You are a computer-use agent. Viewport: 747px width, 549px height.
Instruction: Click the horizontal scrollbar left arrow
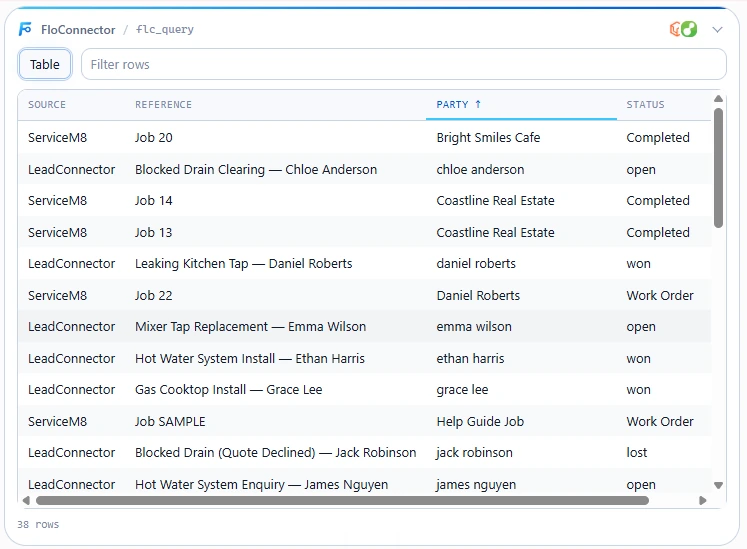pyautogui.click(x=26, y=500)
